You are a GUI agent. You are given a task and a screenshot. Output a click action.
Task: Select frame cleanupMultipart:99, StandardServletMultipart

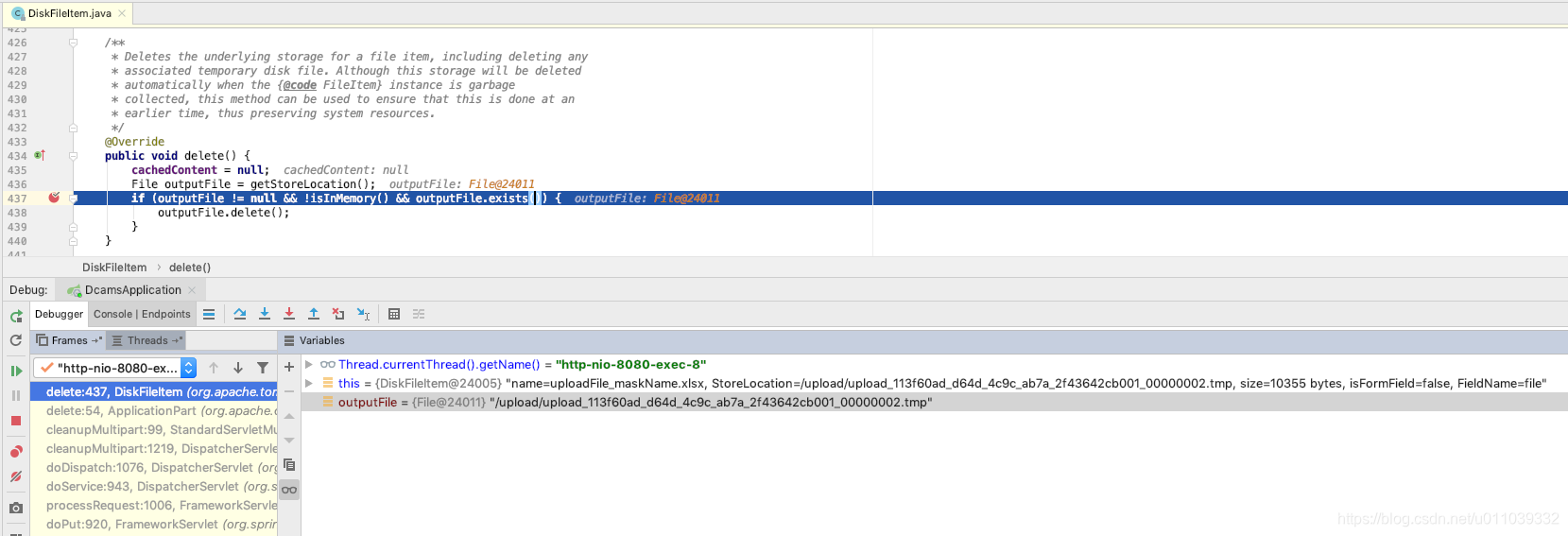(154, 429)
